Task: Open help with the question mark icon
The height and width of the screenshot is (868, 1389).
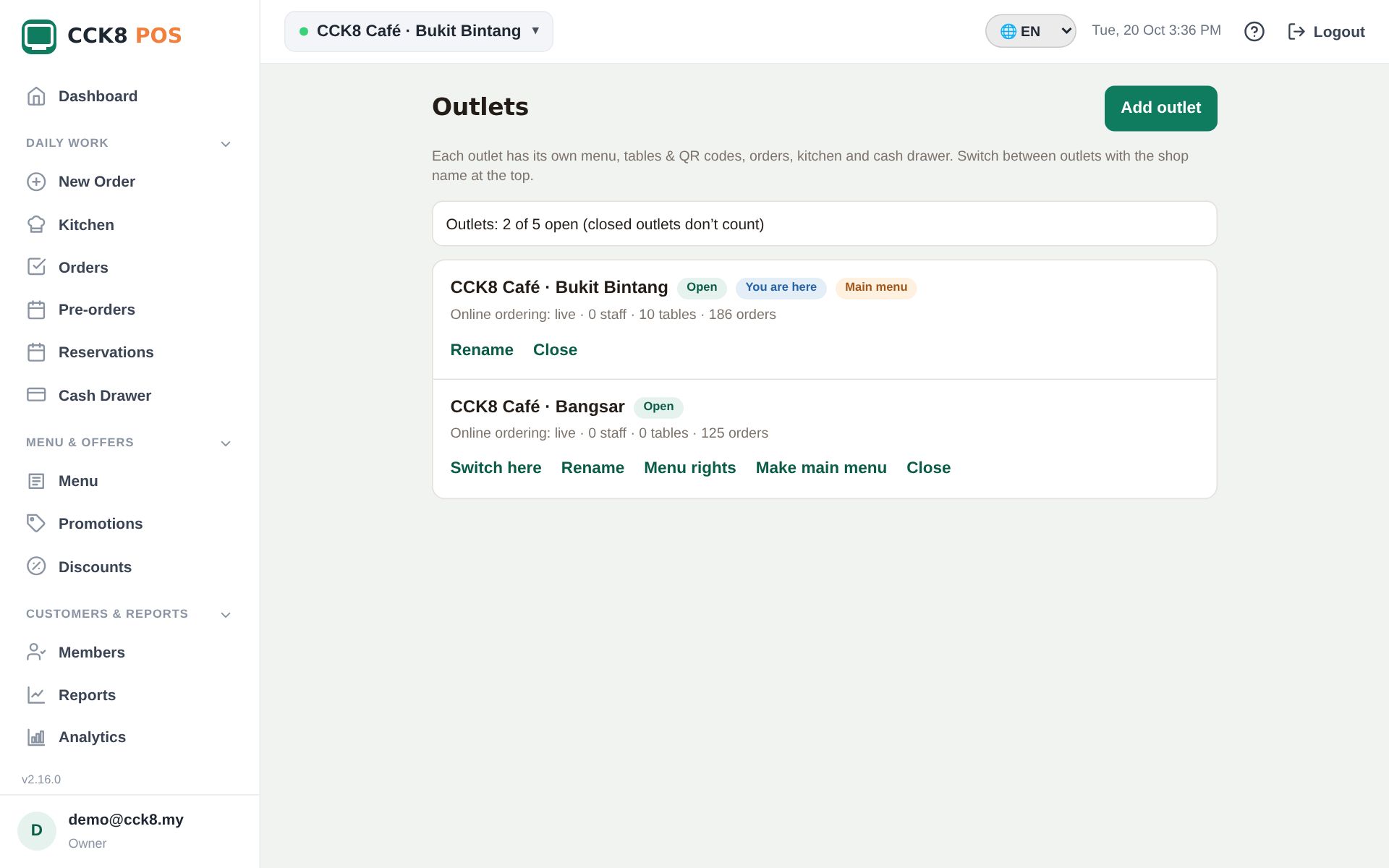Action: (1254, 31)
